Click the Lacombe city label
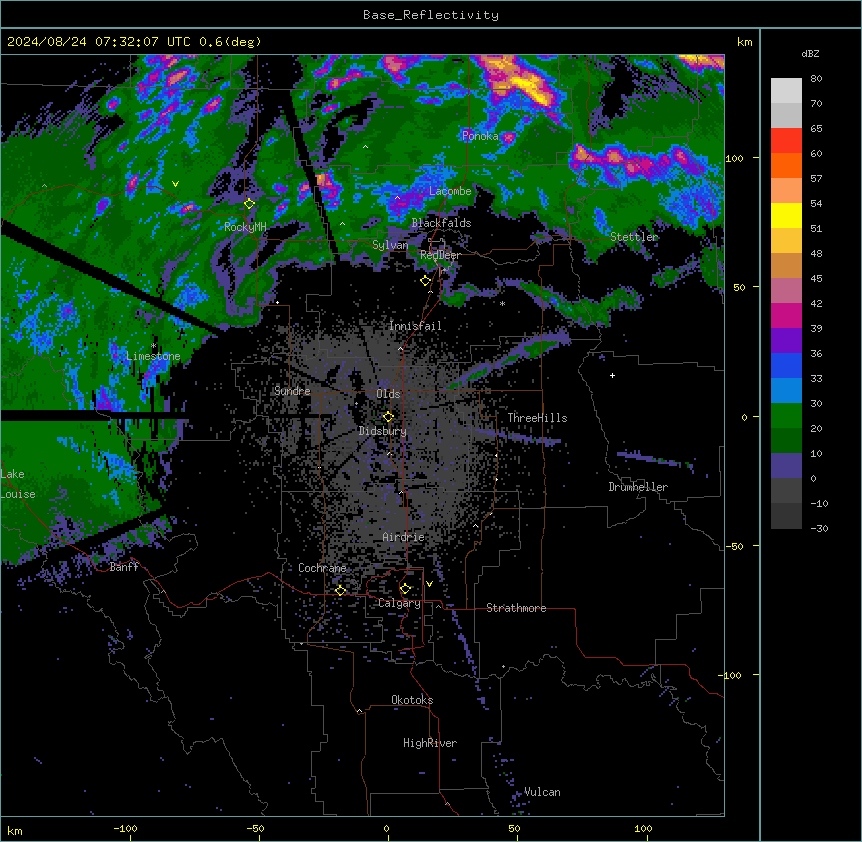Image resolution: width=862 pixels, height=842 pixels. (450, 191)
